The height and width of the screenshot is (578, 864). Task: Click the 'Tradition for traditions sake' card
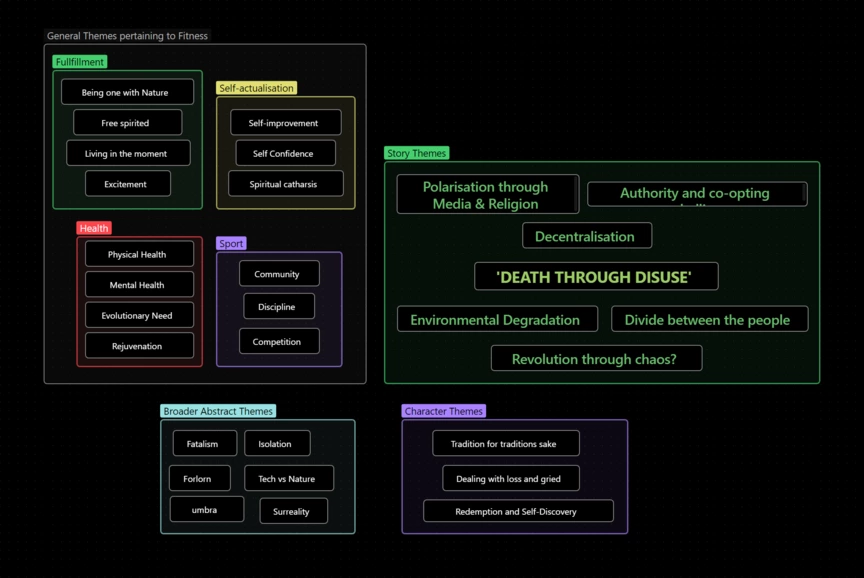506,443
